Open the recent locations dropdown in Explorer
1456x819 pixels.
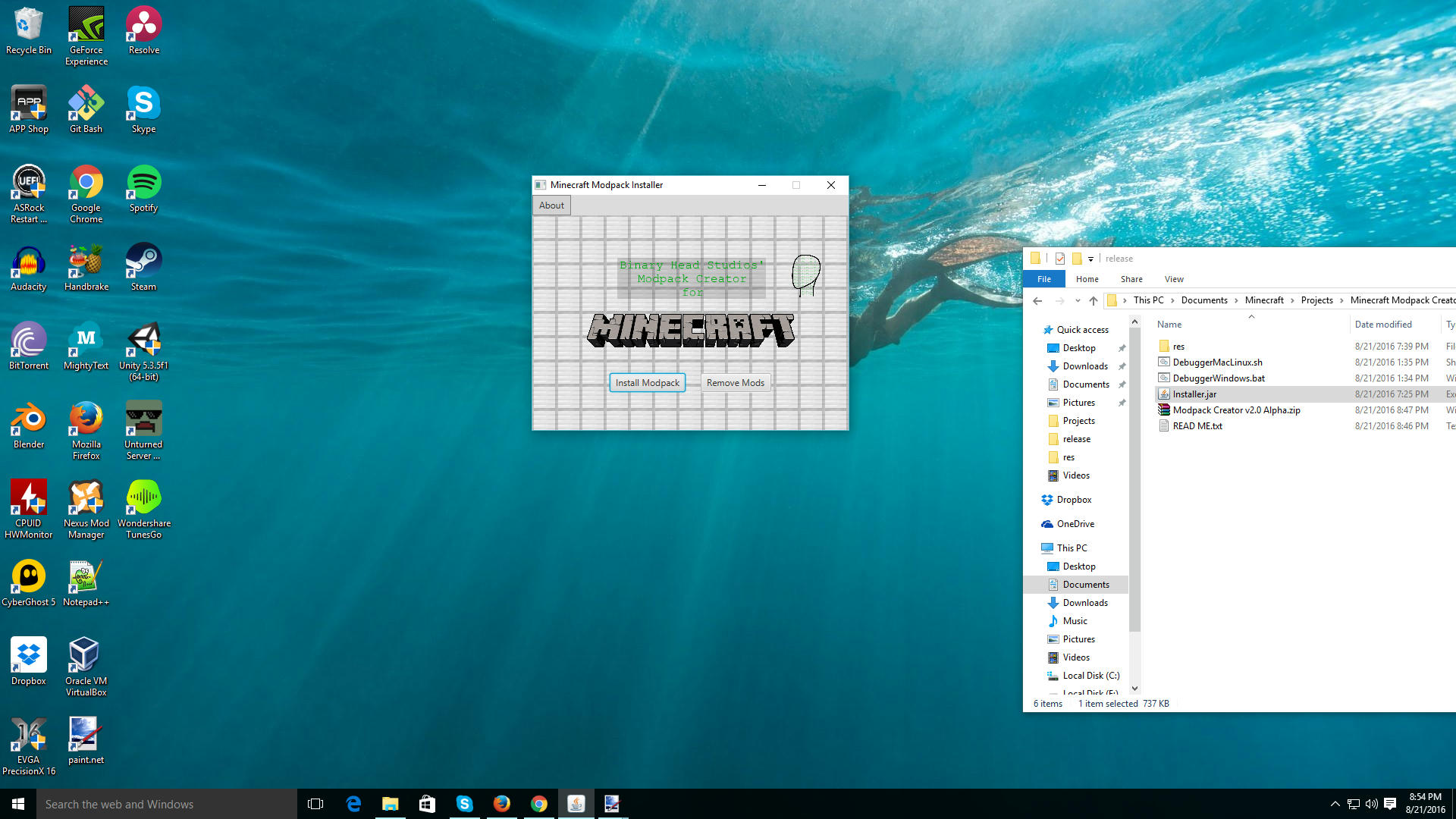(1078, 300)
